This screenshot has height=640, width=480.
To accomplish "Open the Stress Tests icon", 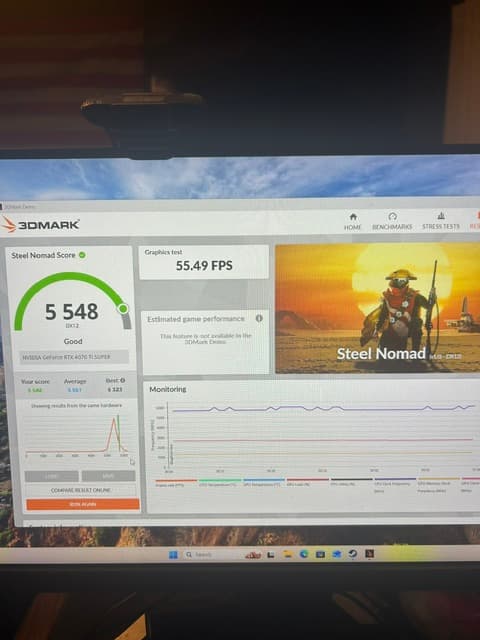I will (x=441, y=216).
